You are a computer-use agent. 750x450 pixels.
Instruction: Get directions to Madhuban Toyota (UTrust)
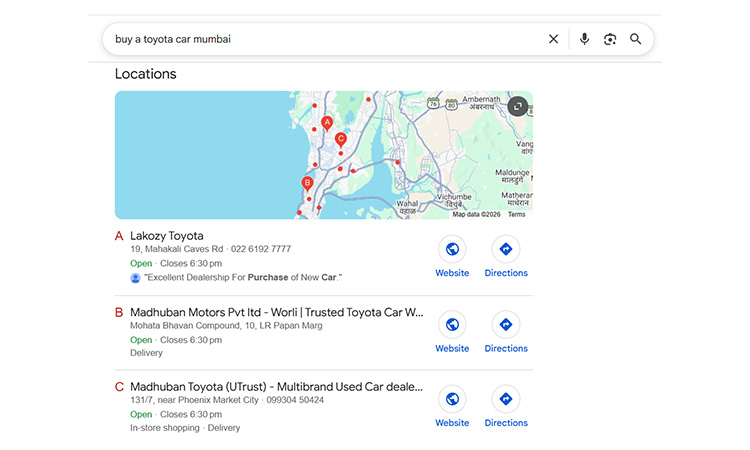click(x=506, y=399)
